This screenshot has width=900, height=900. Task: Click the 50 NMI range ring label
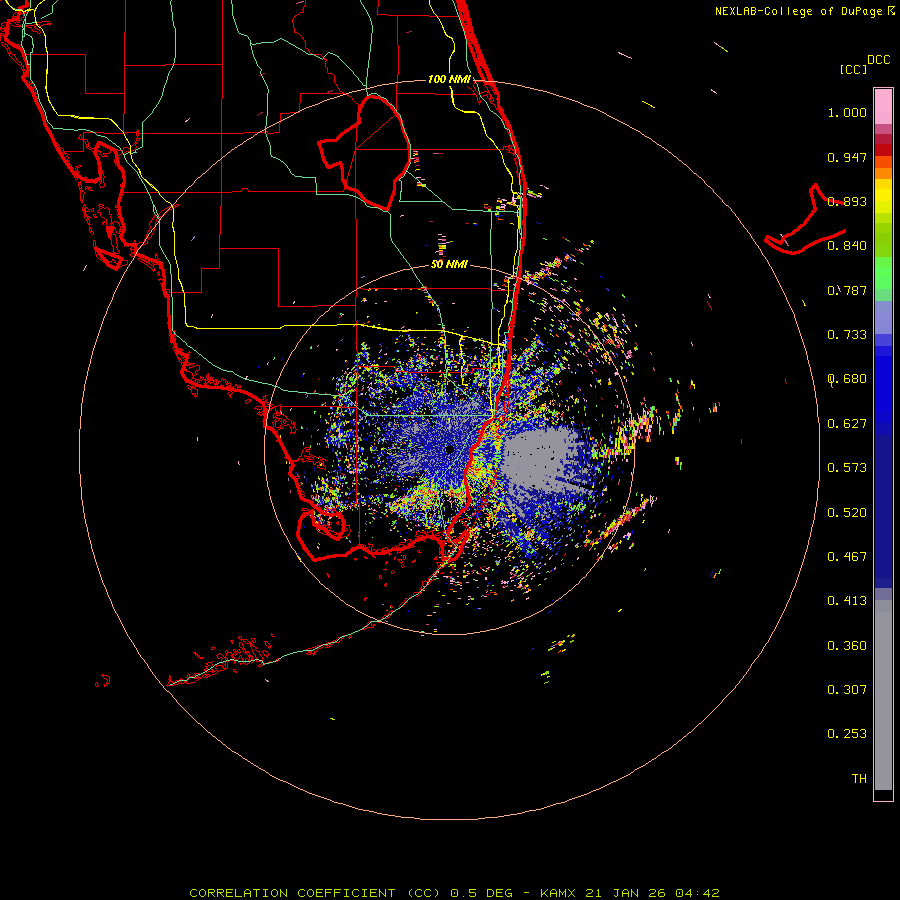(449, 265)
